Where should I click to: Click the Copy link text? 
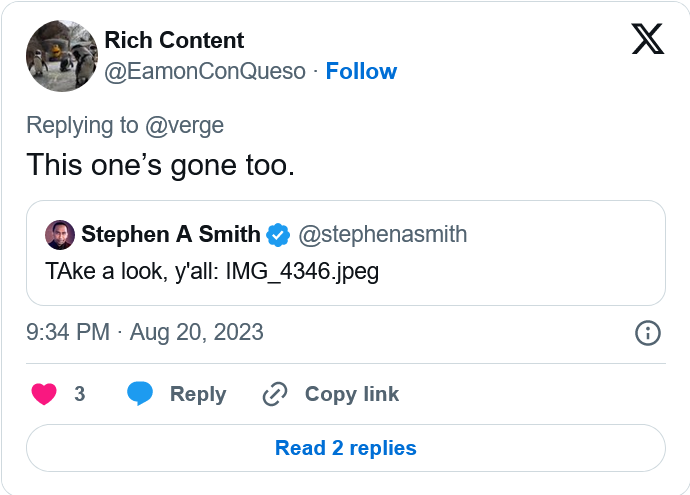pos(352,394)
